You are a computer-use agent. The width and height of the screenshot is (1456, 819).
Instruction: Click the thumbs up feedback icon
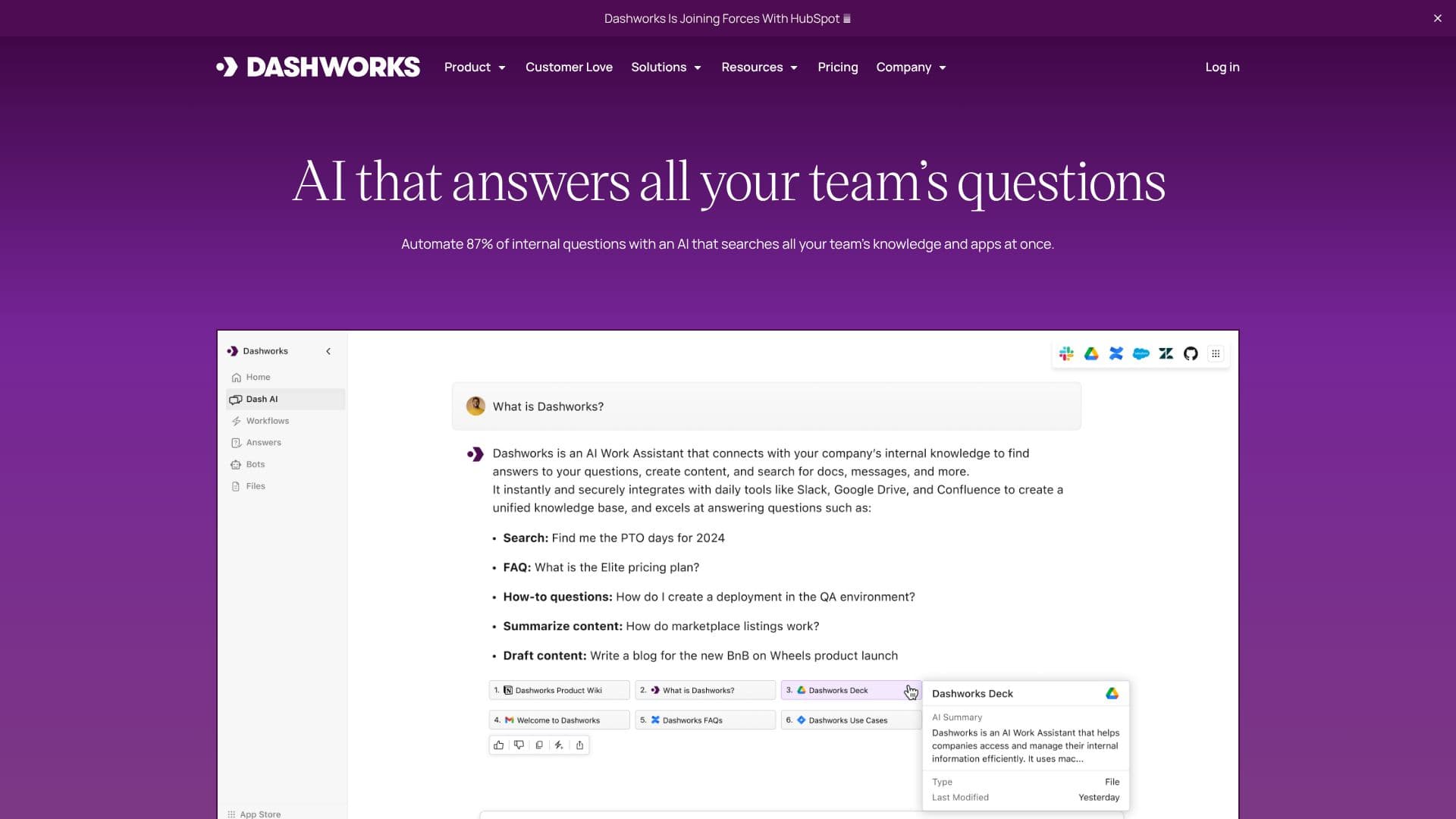498,745
